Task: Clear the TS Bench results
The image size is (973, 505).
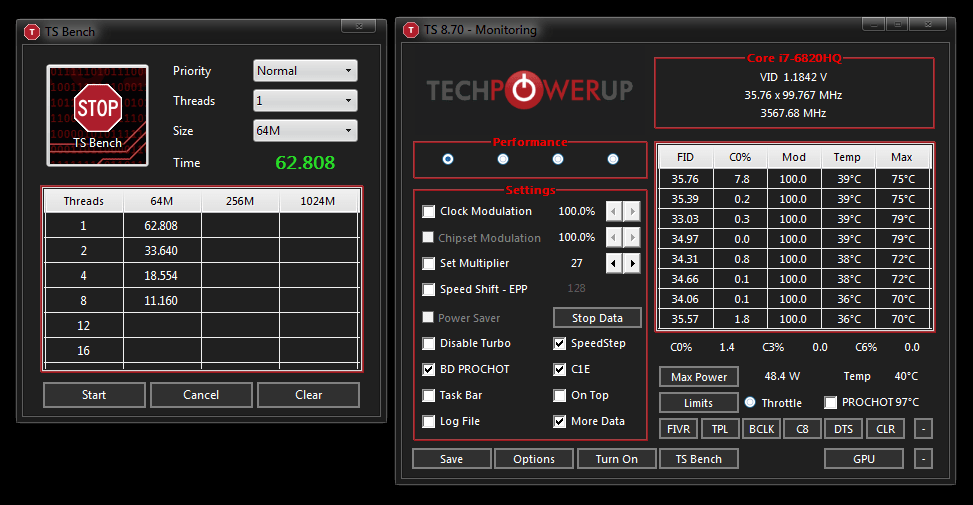Action: click(308, 395)
